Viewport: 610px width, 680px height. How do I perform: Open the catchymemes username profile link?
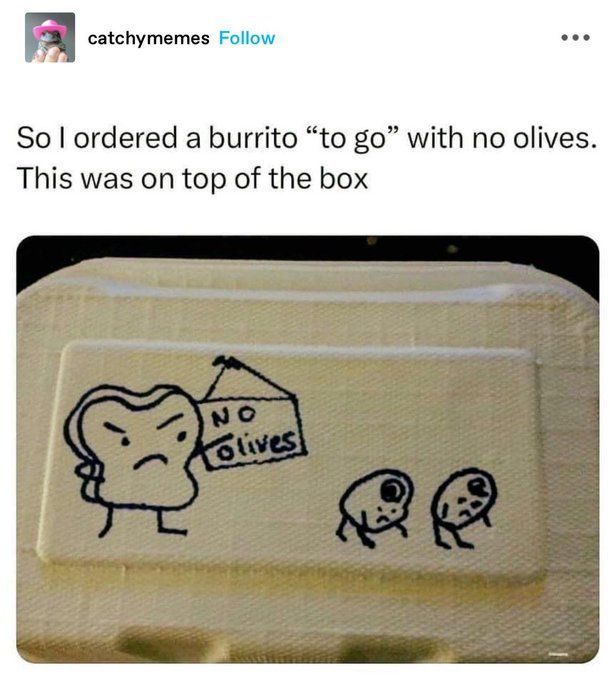[x=148, y=38]
